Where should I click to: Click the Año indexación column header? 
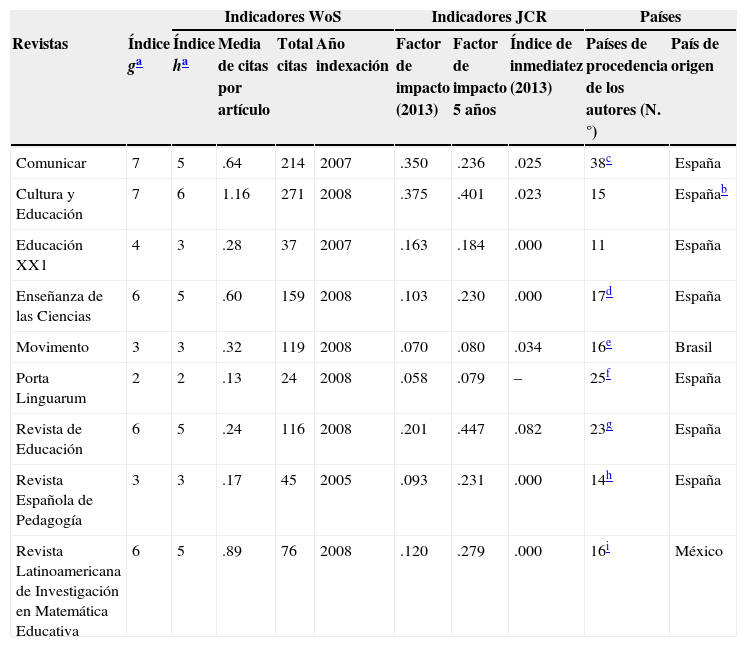351,54
